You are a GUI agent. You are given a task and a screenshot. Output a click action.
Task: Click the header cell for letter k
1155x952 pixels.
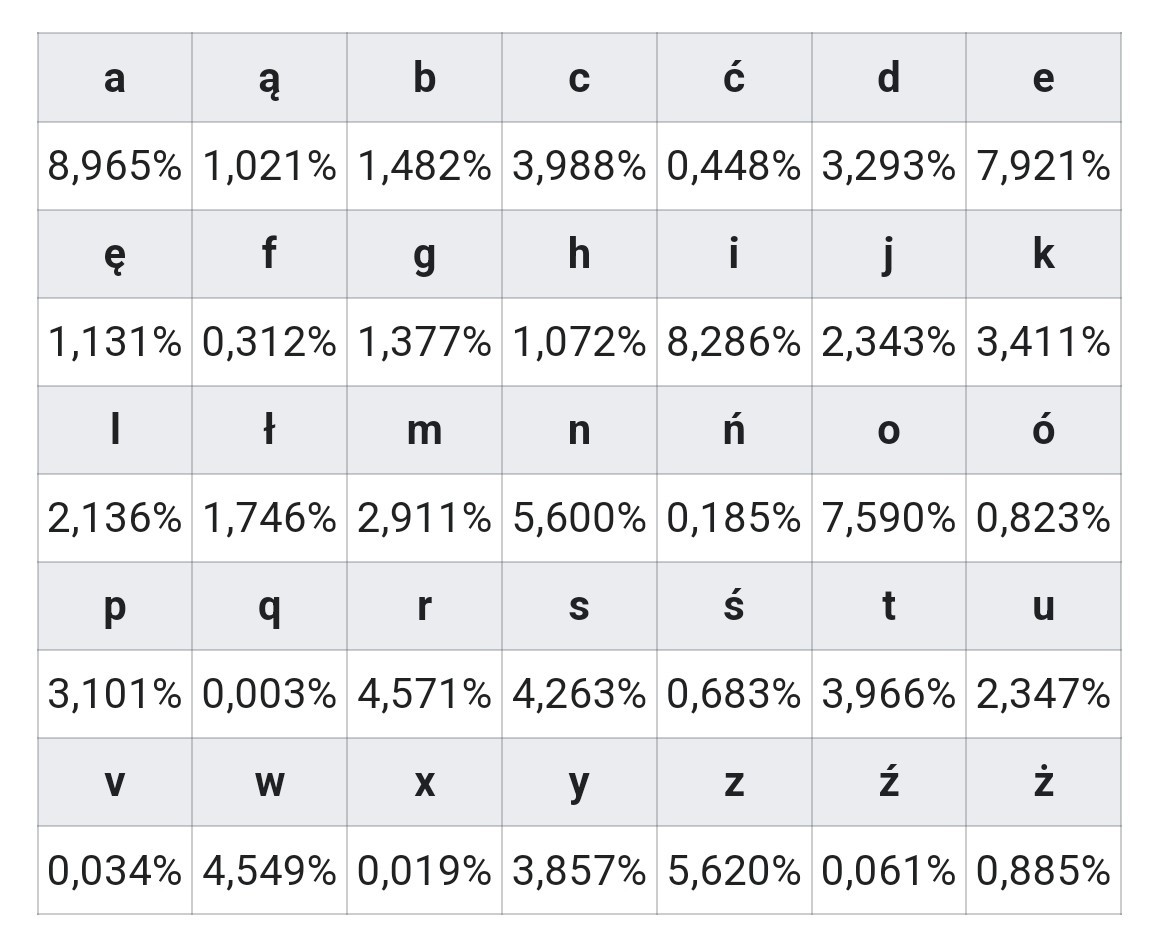pos(1043,254)
